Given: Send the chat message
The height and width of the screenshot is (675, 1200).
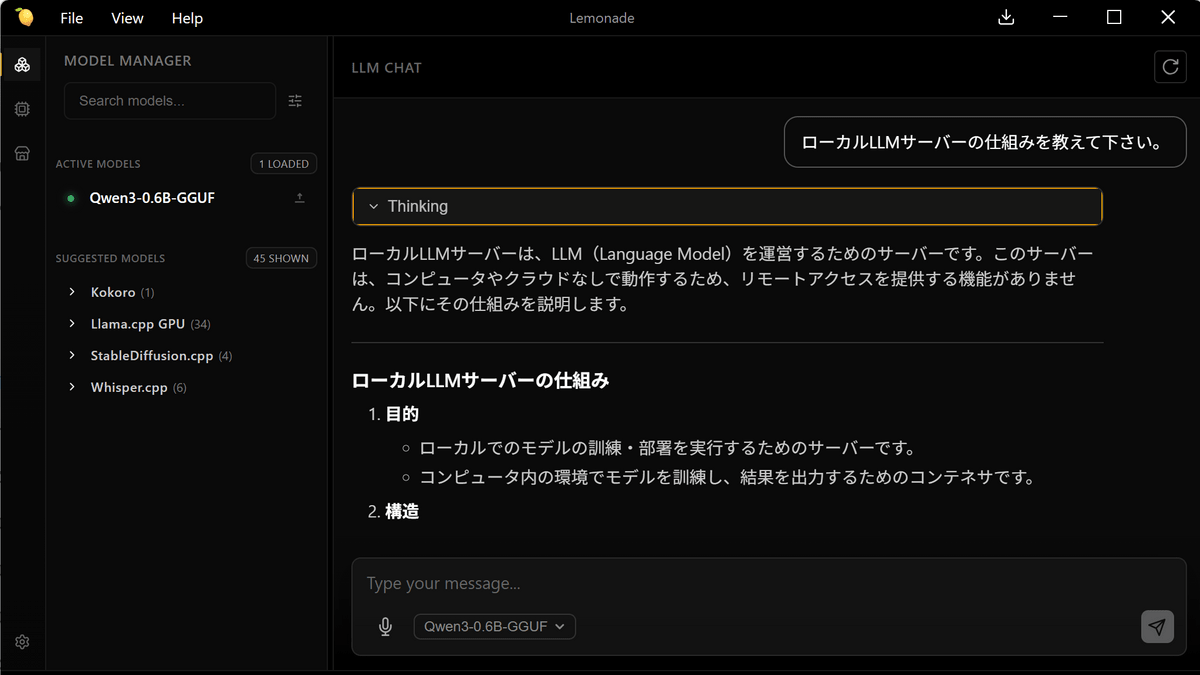Looking at the screenshot, I should click(x=1157, y=626).
